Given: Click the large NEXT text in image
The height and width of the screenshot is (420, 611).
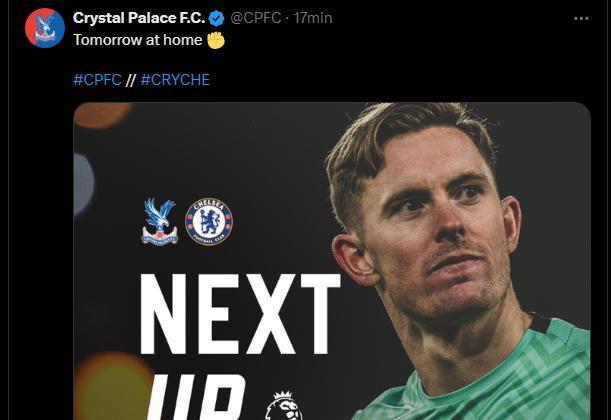Looking at the screenshot, I should coord(240,314).
